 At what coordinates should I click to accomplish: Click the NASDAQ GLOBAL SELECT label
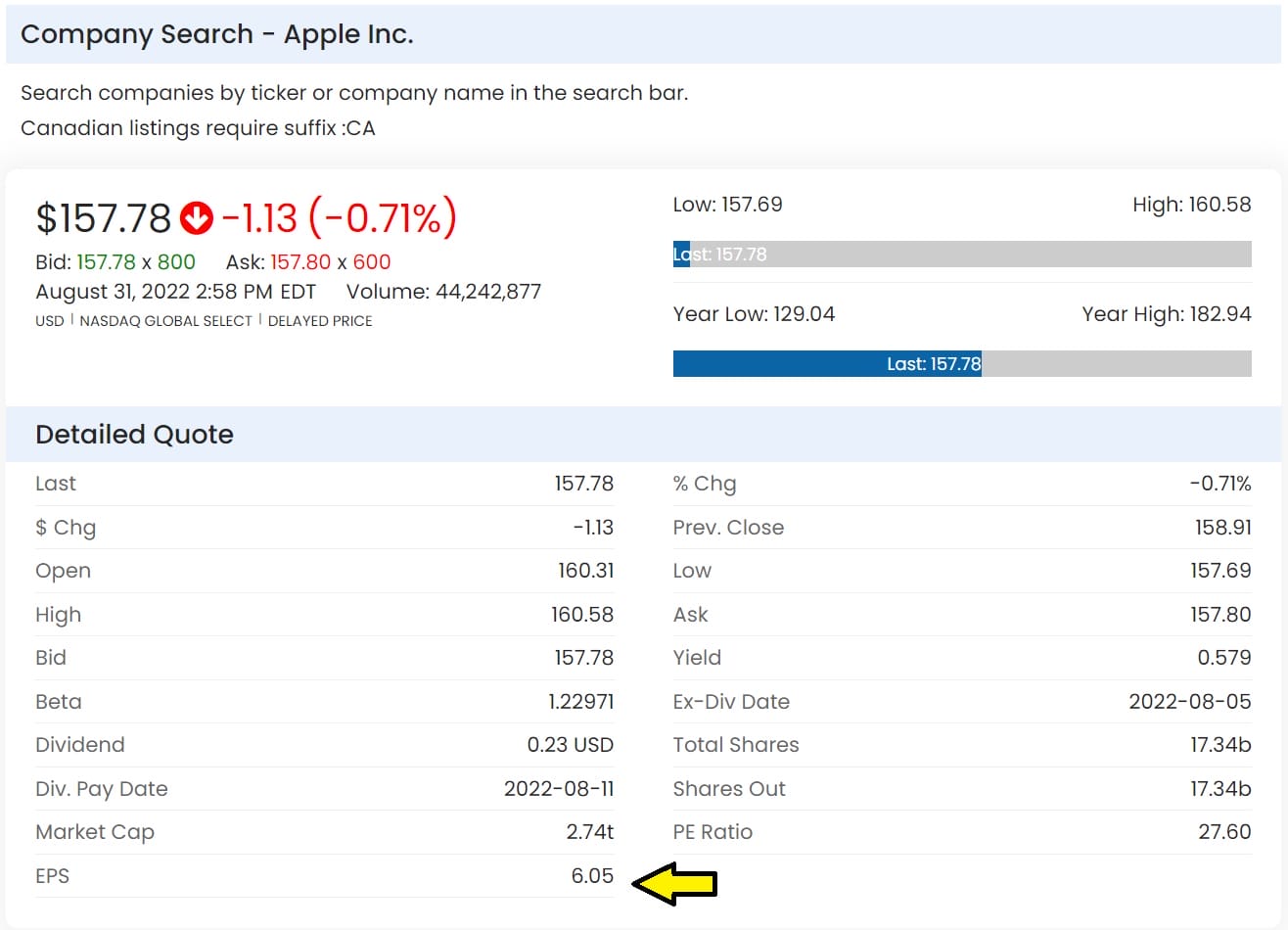coord(165,321)
